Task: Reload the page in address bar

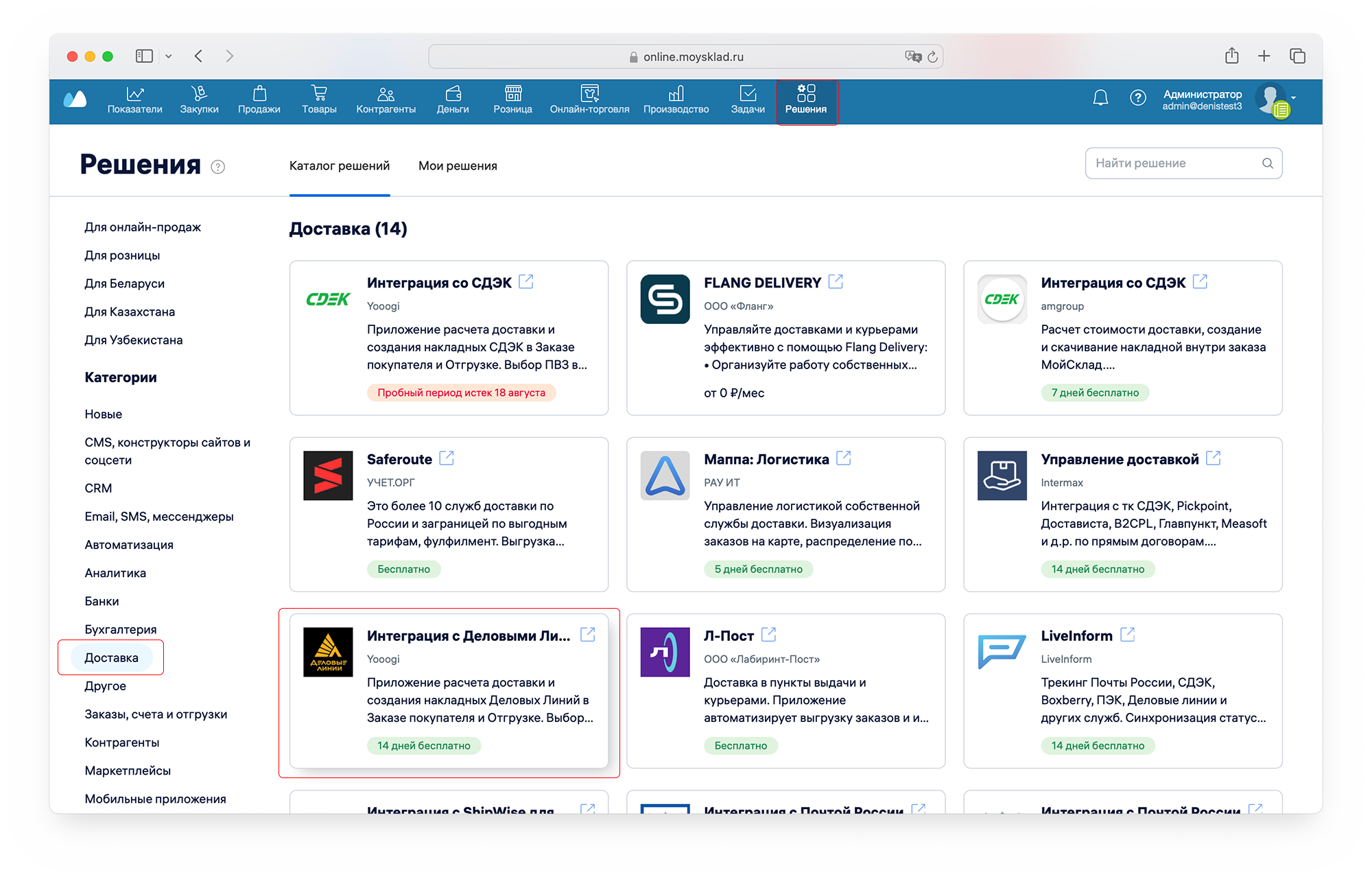Action: [x=932, y=57]
